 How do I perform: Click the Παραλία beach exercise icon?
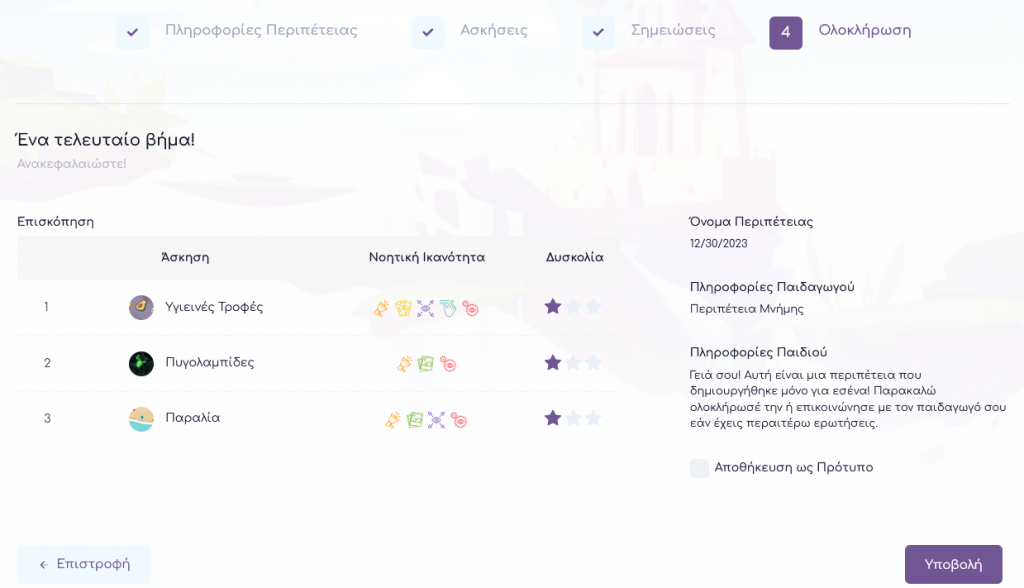click(141, 419)
